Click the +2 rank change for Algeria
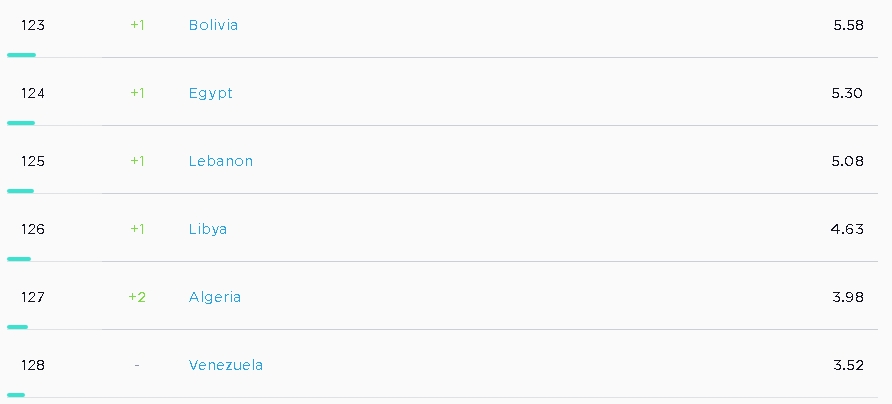 tap(137, 297)
